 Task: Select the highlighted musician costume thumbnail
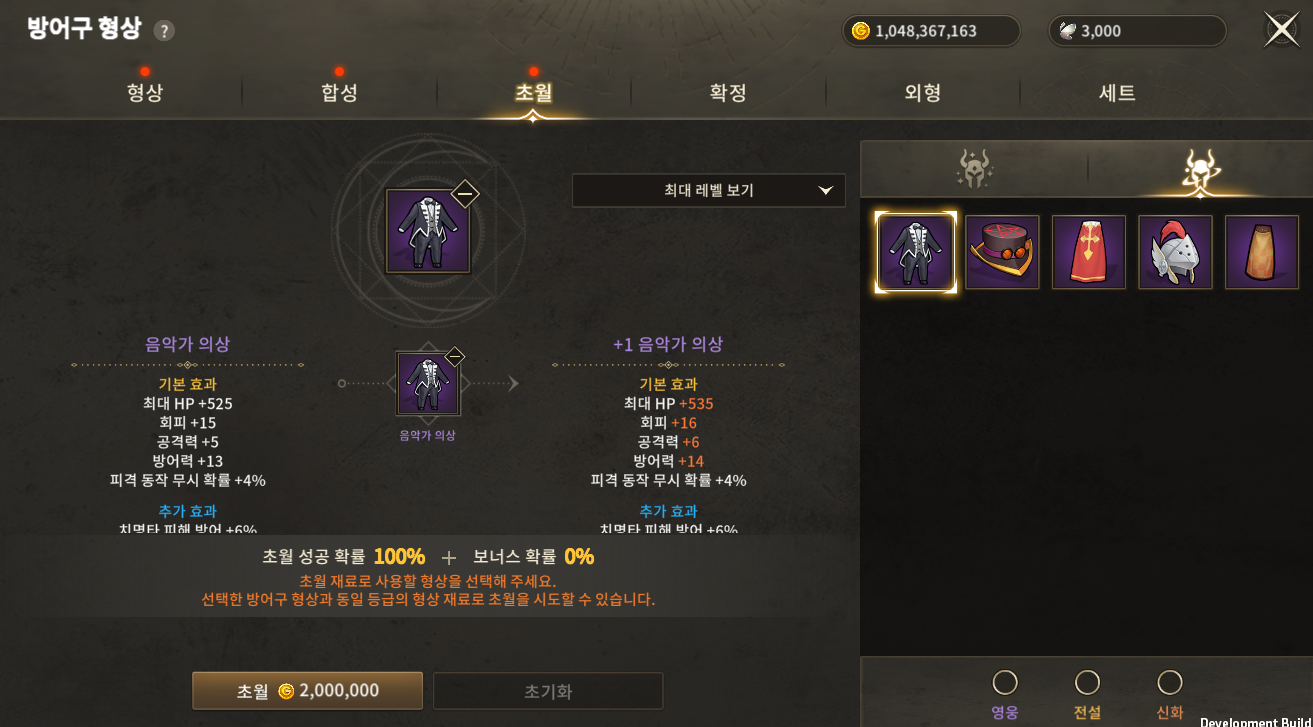click(x=915, y=252)
